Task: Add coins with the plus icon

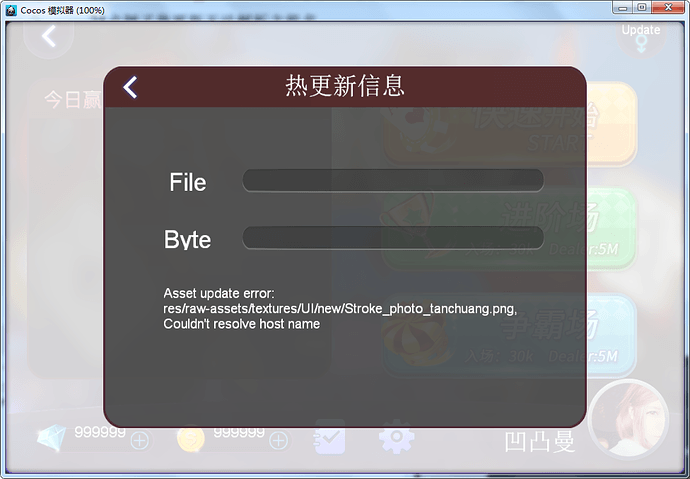Action: pos(279,440)
